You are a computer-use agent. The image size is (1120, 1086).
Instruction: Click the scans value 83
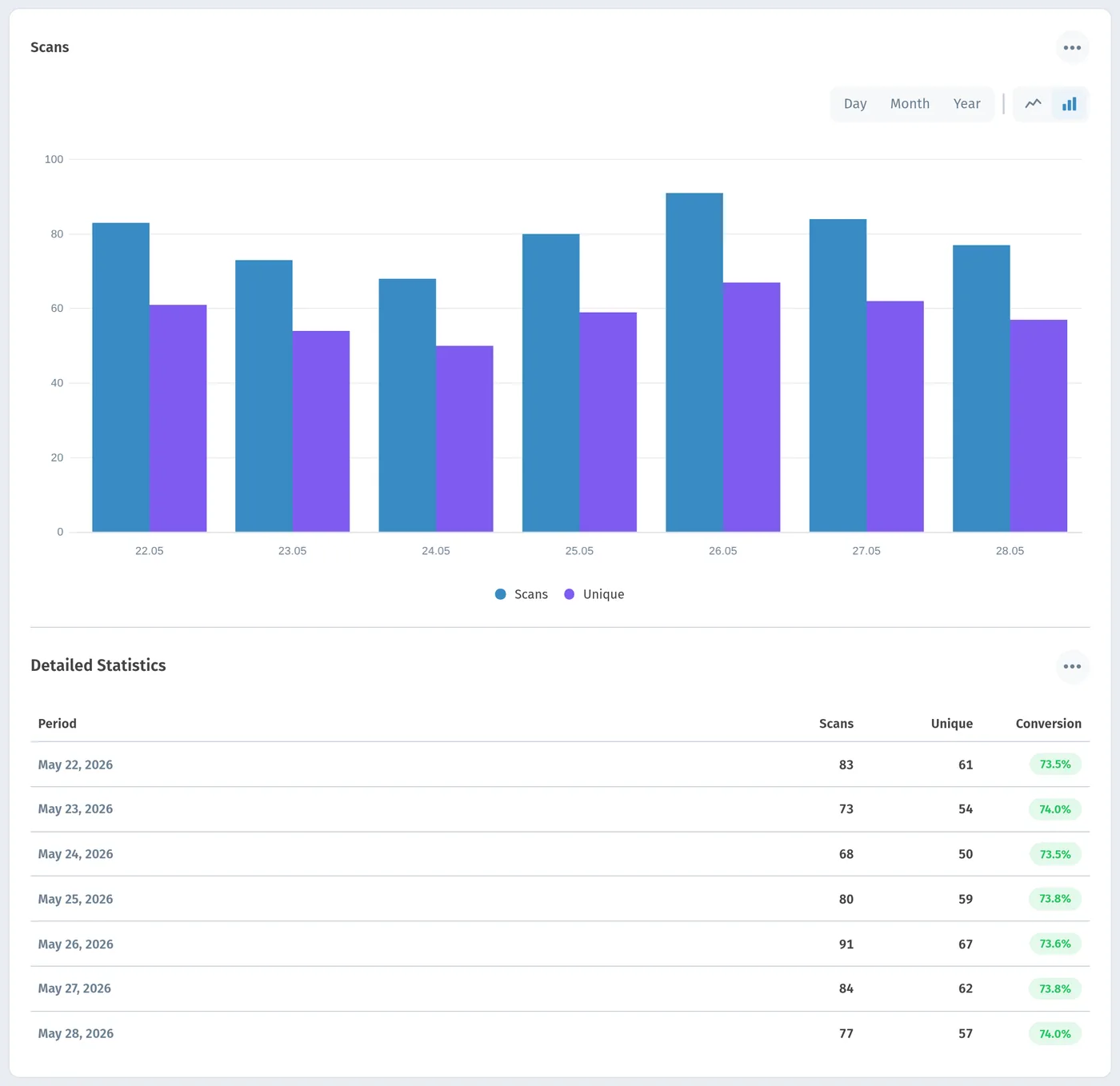(x=846, y=765)
